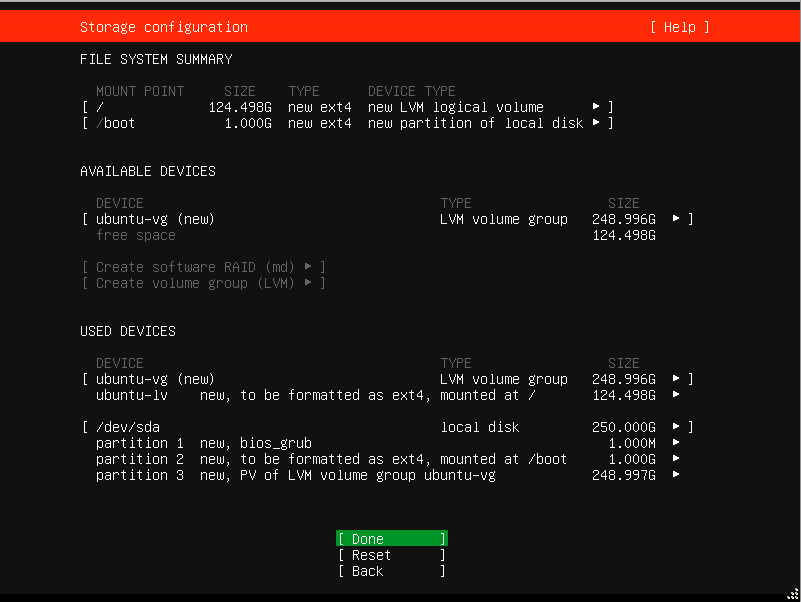Expand the options for the /boot partition
The height and width of the screenshot is (602, 801).
click(x=597, y=123)
